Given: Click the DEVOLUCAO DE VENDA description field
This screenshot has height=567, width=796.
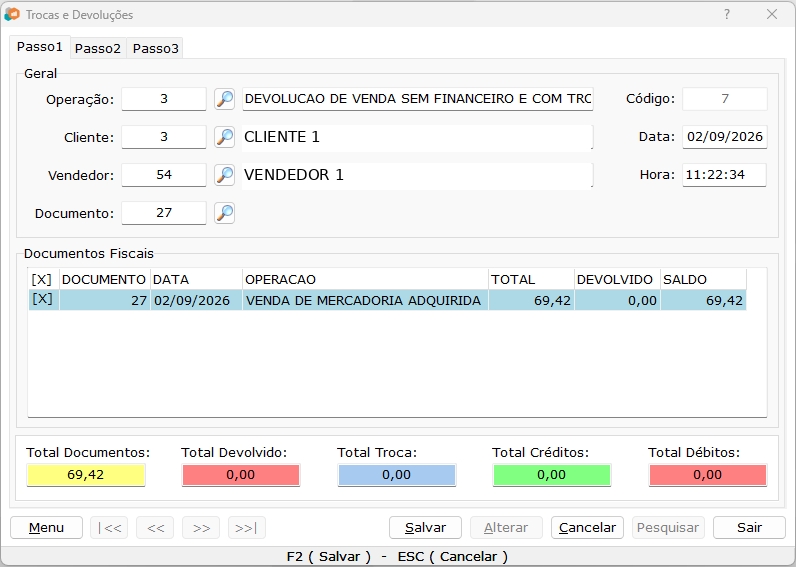Looking at the screenshot, I should tap(417, 99).
